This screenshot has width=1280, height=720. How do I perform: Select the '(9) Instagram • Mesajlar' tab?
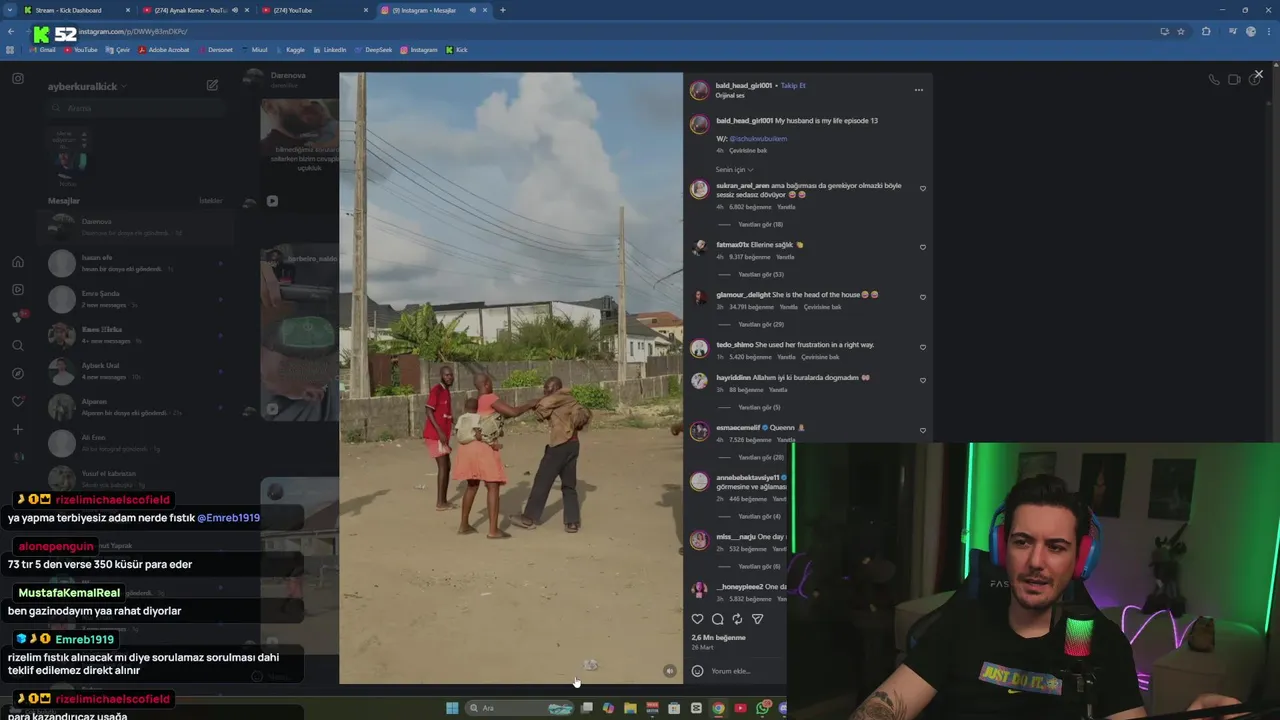[x=435, y=10]
